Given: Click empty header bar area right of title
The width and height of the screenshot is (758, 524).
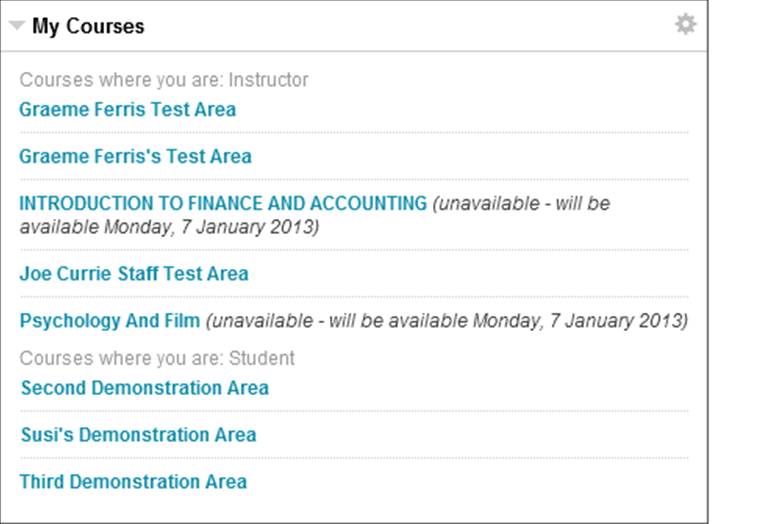Looking at the screenshot, I should pos(400,26).
